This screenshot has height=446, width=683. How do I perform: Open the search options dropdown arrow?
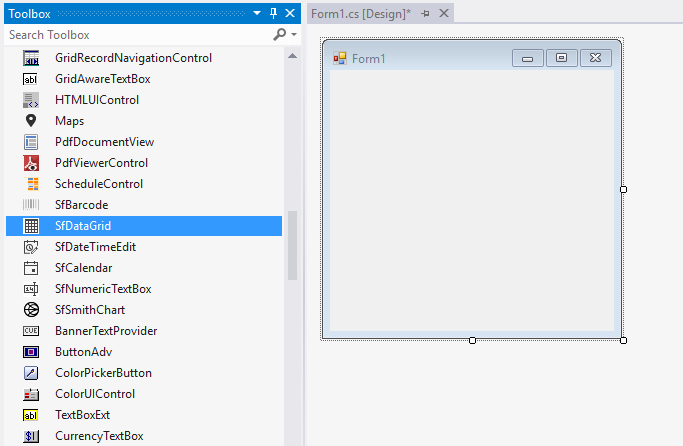[x=294, y=34]
